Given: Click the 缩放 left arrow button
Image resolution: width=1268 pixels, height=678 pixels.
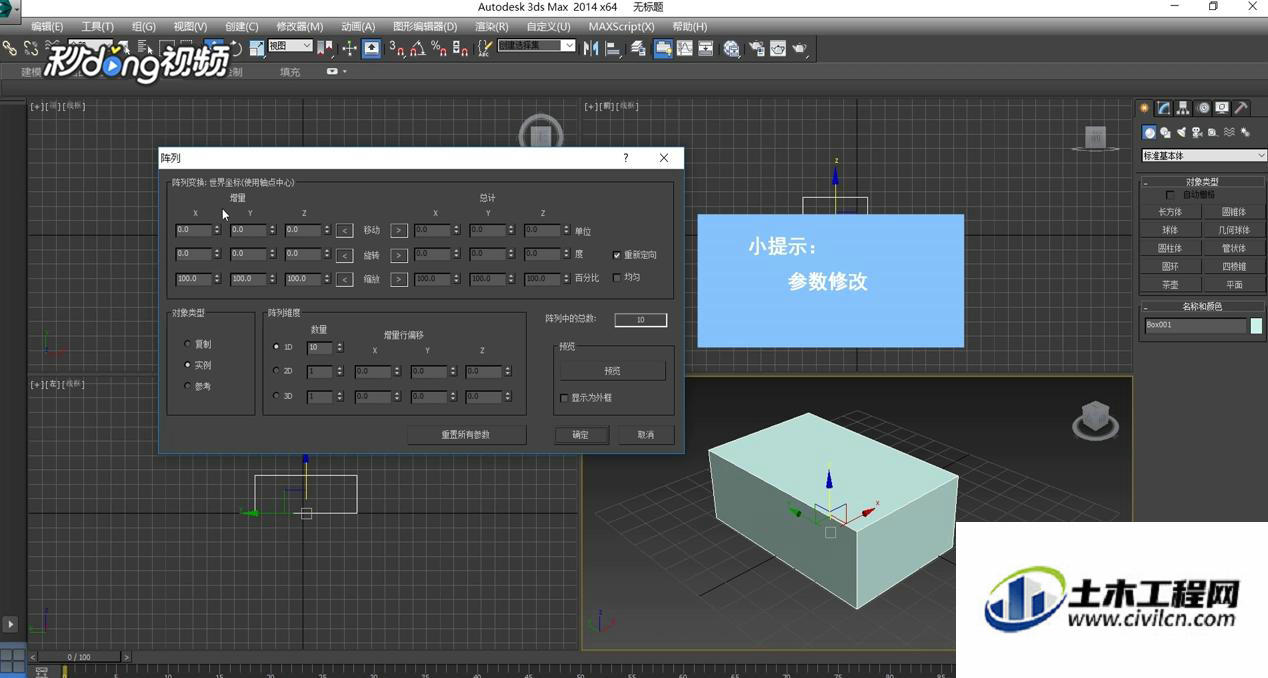Looking at the screenshot, I should [x=344, y=279].
